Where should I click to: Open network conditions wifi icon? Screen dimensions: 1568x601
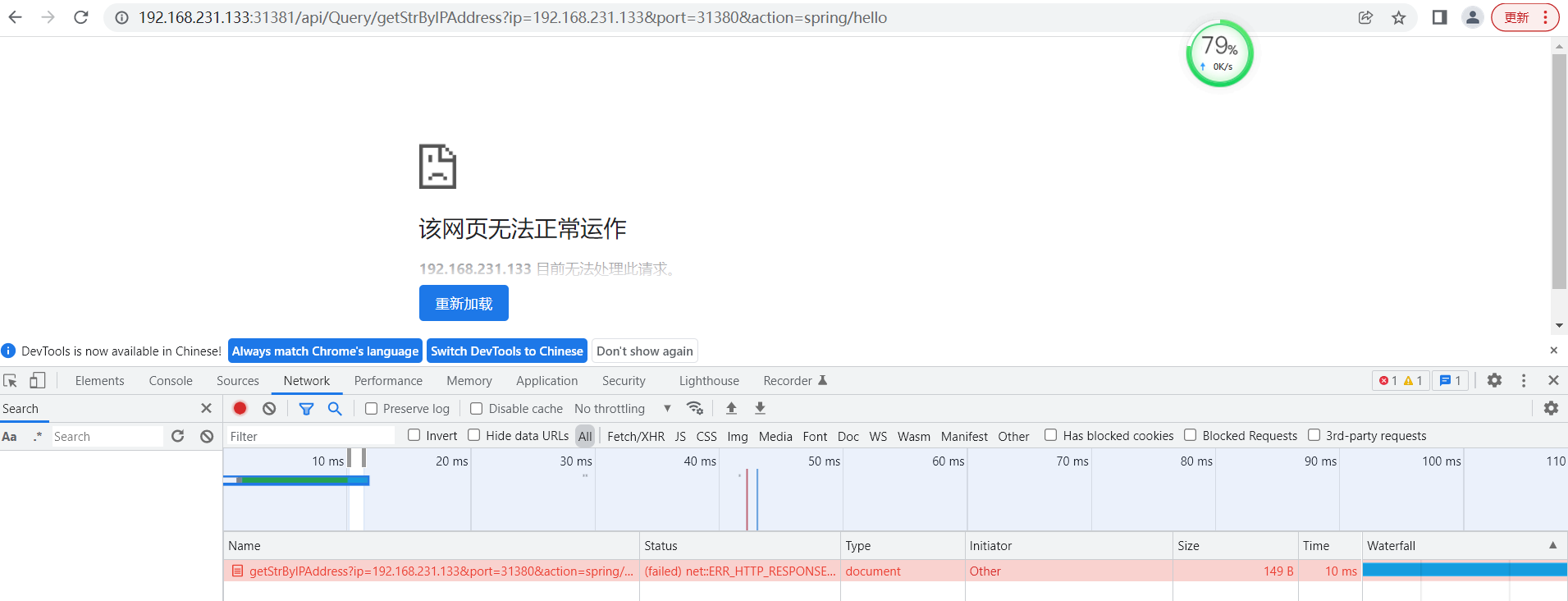(695, 408)
